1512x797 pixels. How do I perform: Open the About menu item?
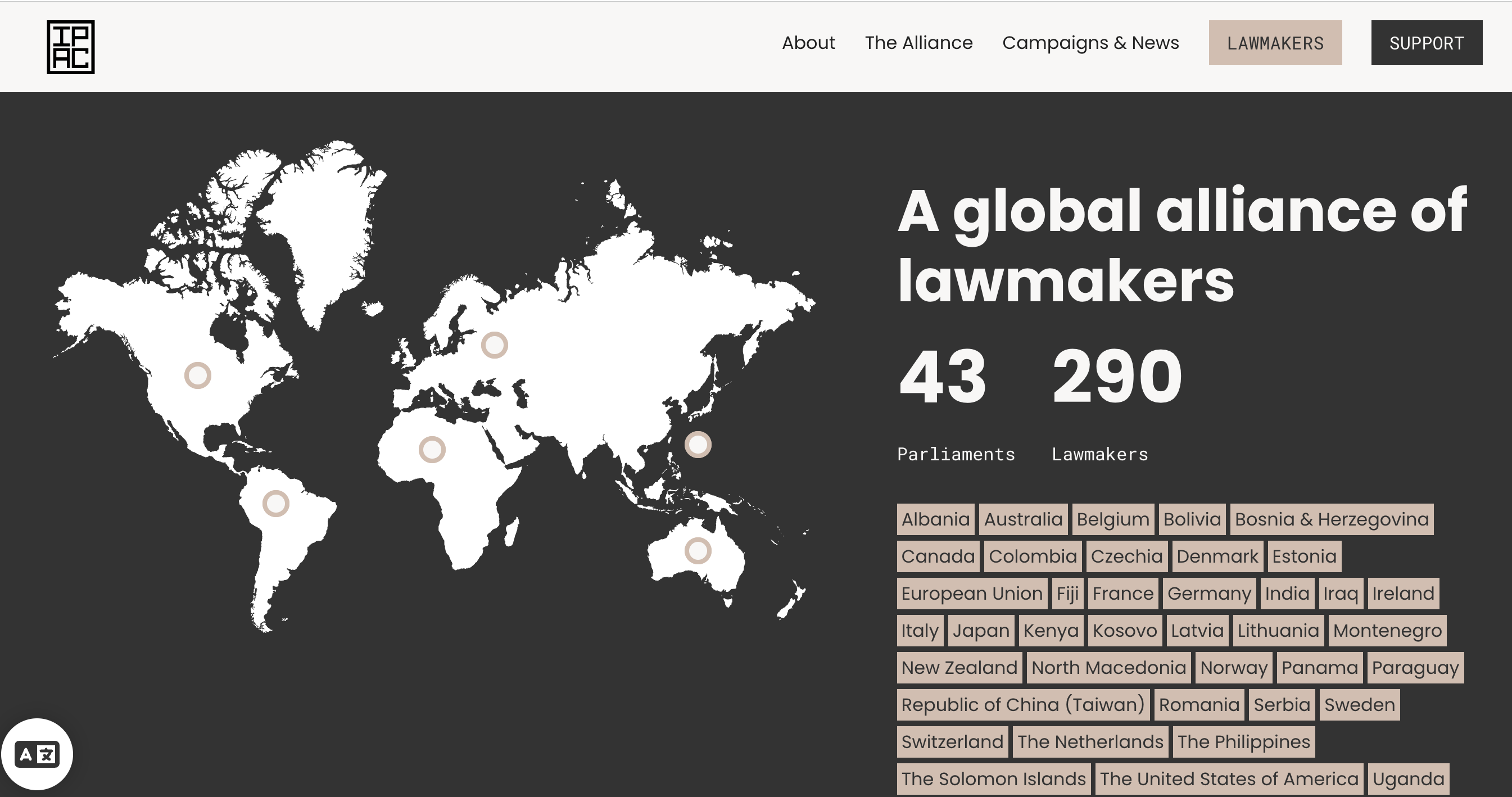[808, 43]
